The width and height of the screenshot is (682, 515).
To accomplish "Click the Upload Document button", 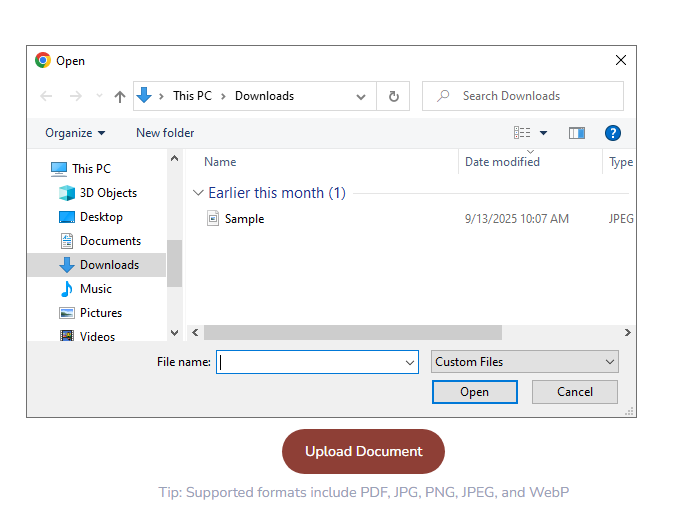I will tap(363, 451).
